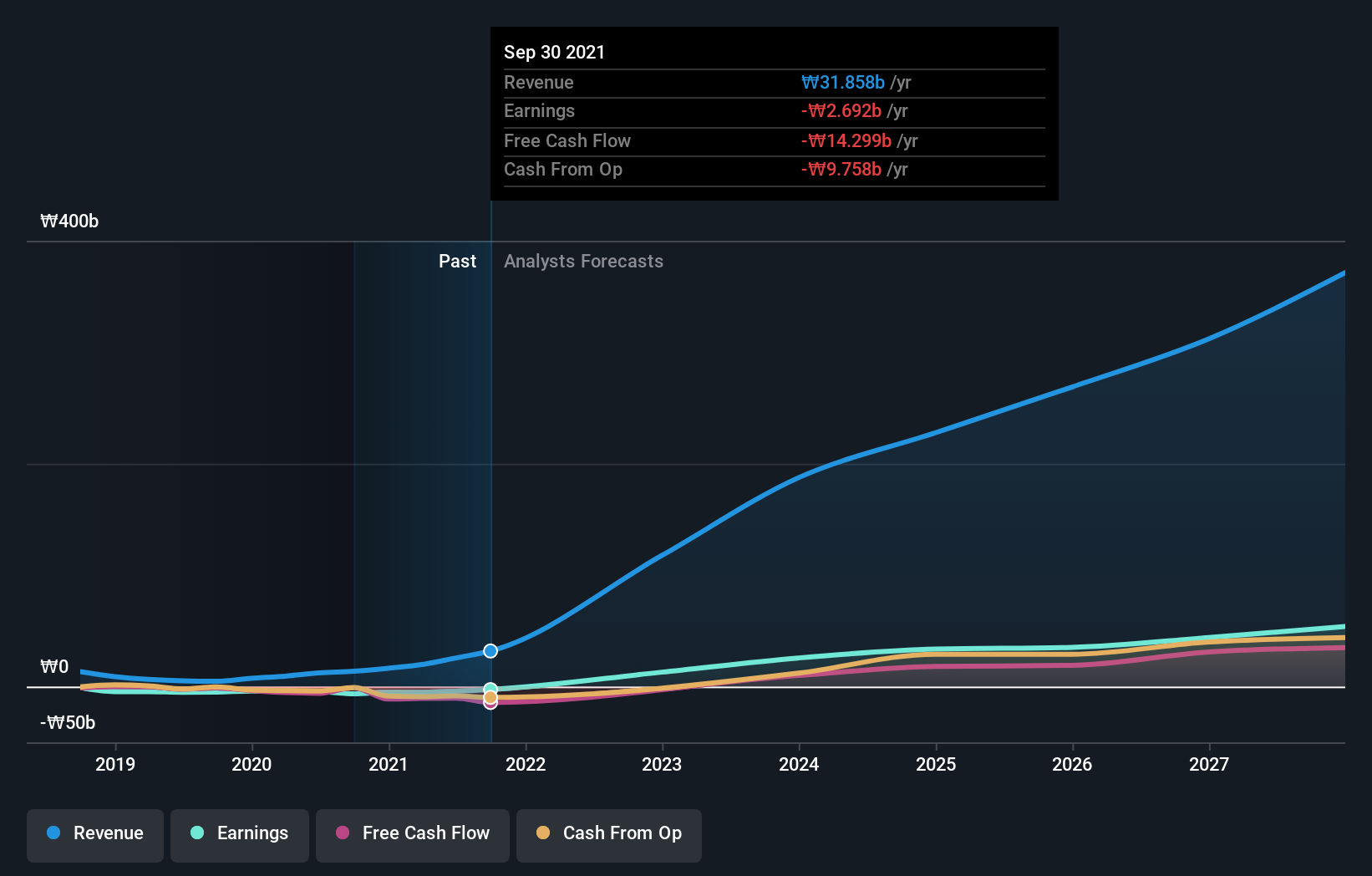This screenshot has height=876, width=1372.
Task: Click the 2023 x-axis label
Action: point(662,764)
